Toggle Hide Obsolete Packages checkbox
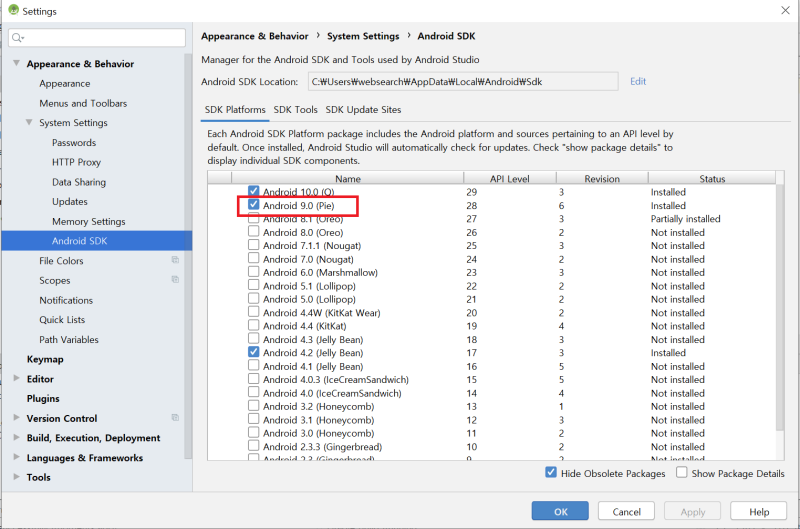 click(x=551, y=472)
